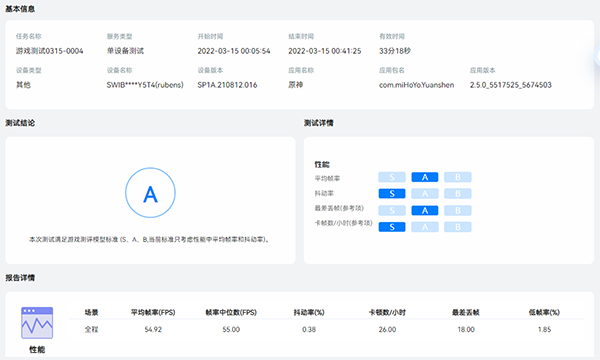Click the package name com.miHoYo.Yuanshen
The height and width of the screenshot is (360, 600).
[x=416, y=85]
